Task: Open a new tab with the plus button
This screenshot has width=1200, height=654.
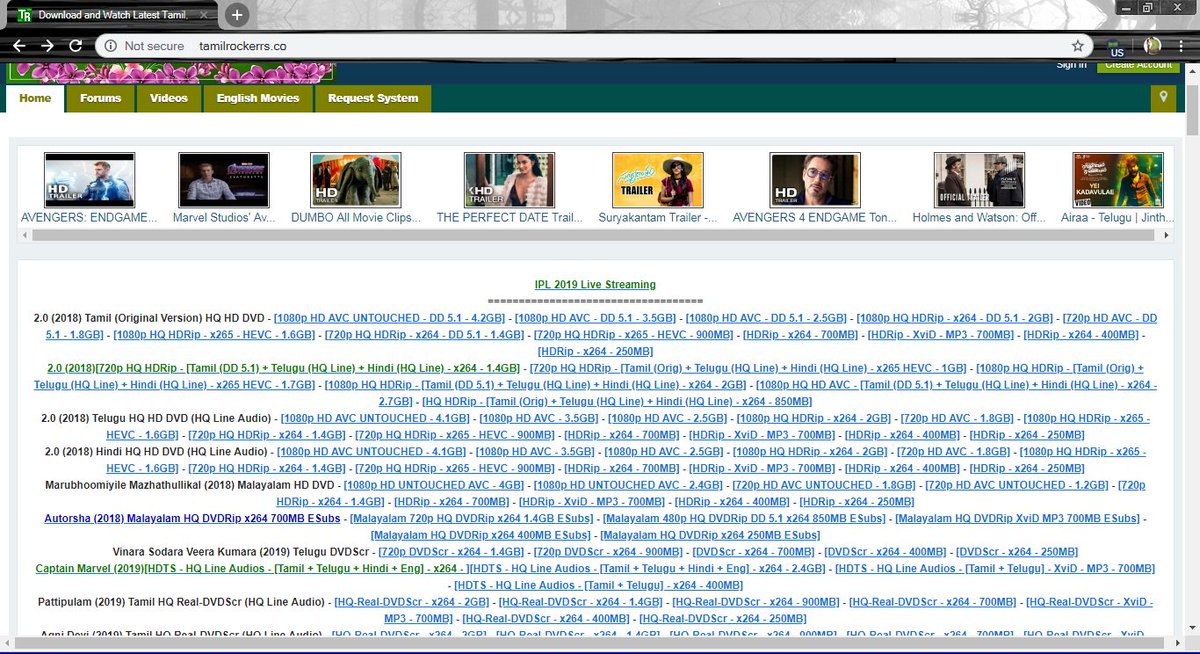Action: coord(237,15)
